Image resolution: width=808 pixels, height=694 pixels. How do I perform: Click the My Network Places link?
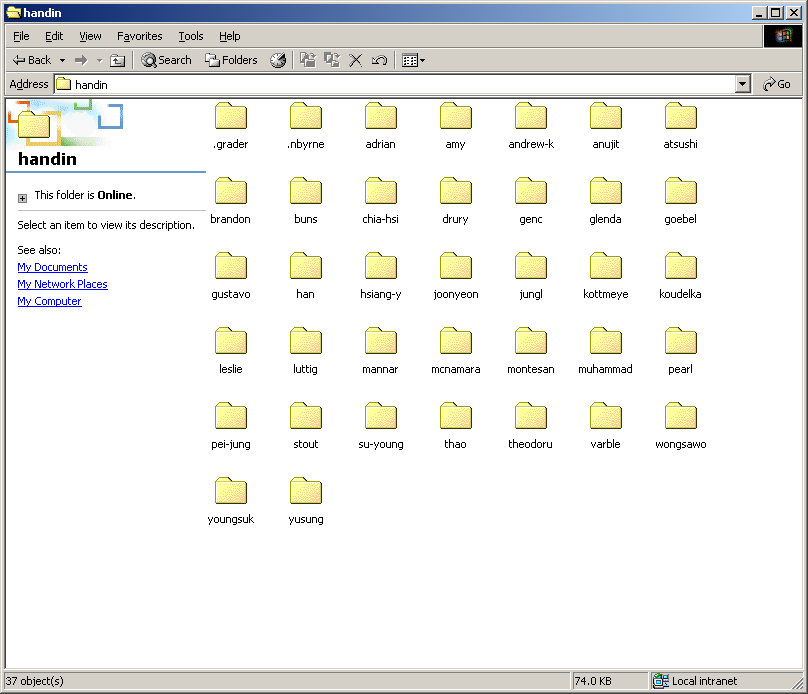pyautogui.click(x=62, y=284)
